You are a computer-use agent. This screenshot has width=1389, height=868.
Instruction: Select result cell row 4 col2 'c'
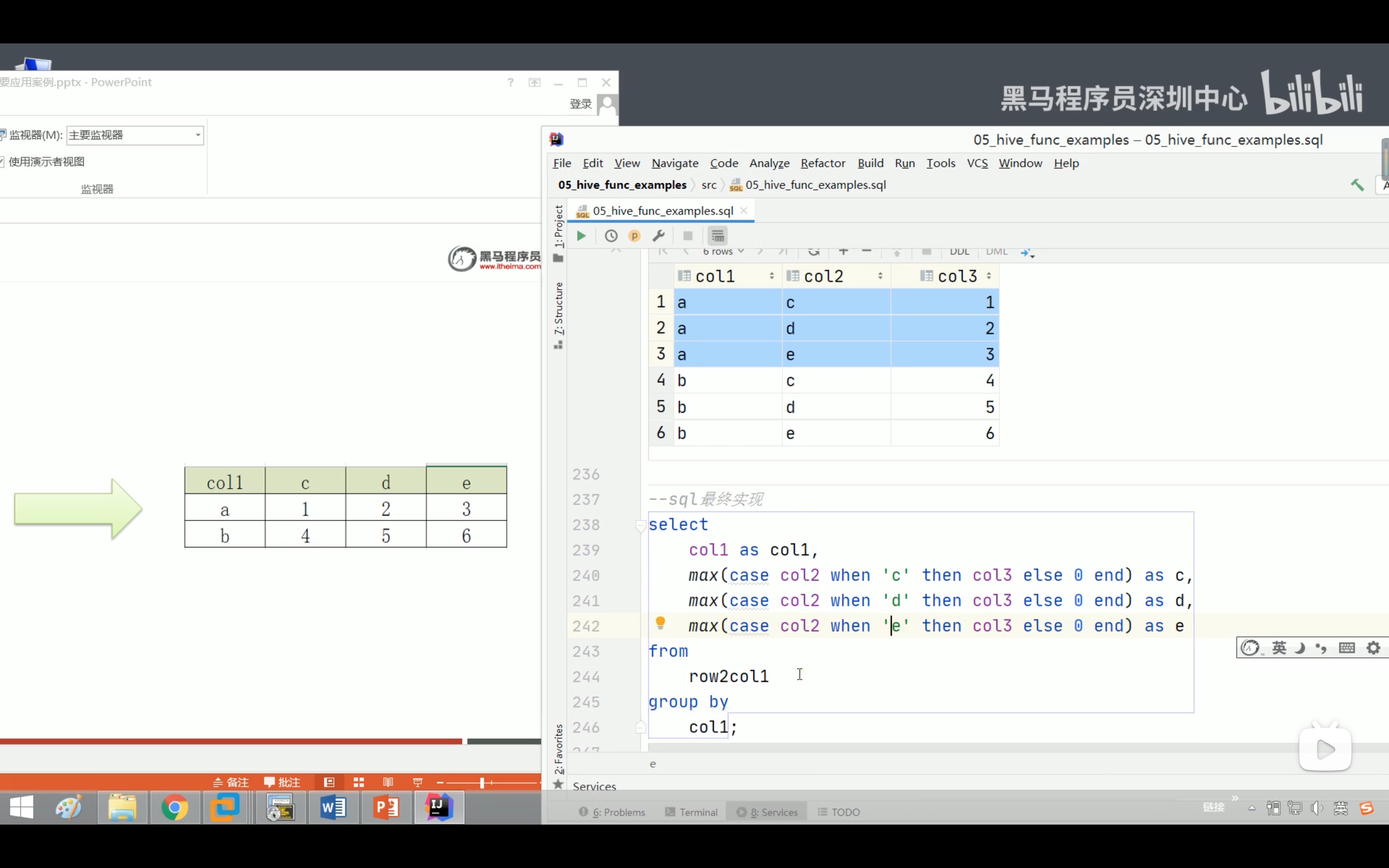(836, 380)
